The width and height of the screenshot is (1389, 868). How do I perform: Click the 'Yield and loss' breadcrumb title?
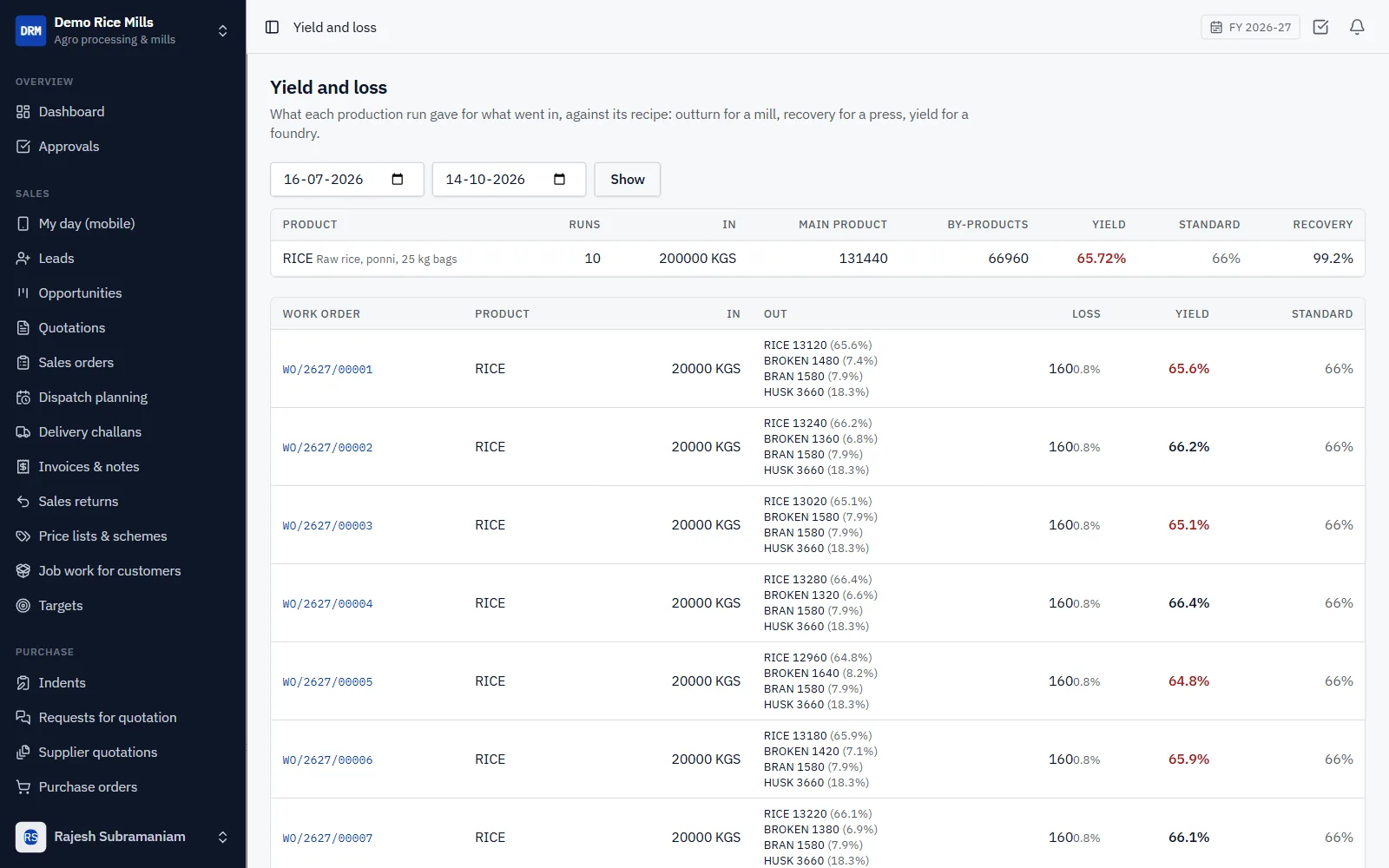tap(335, 27)
